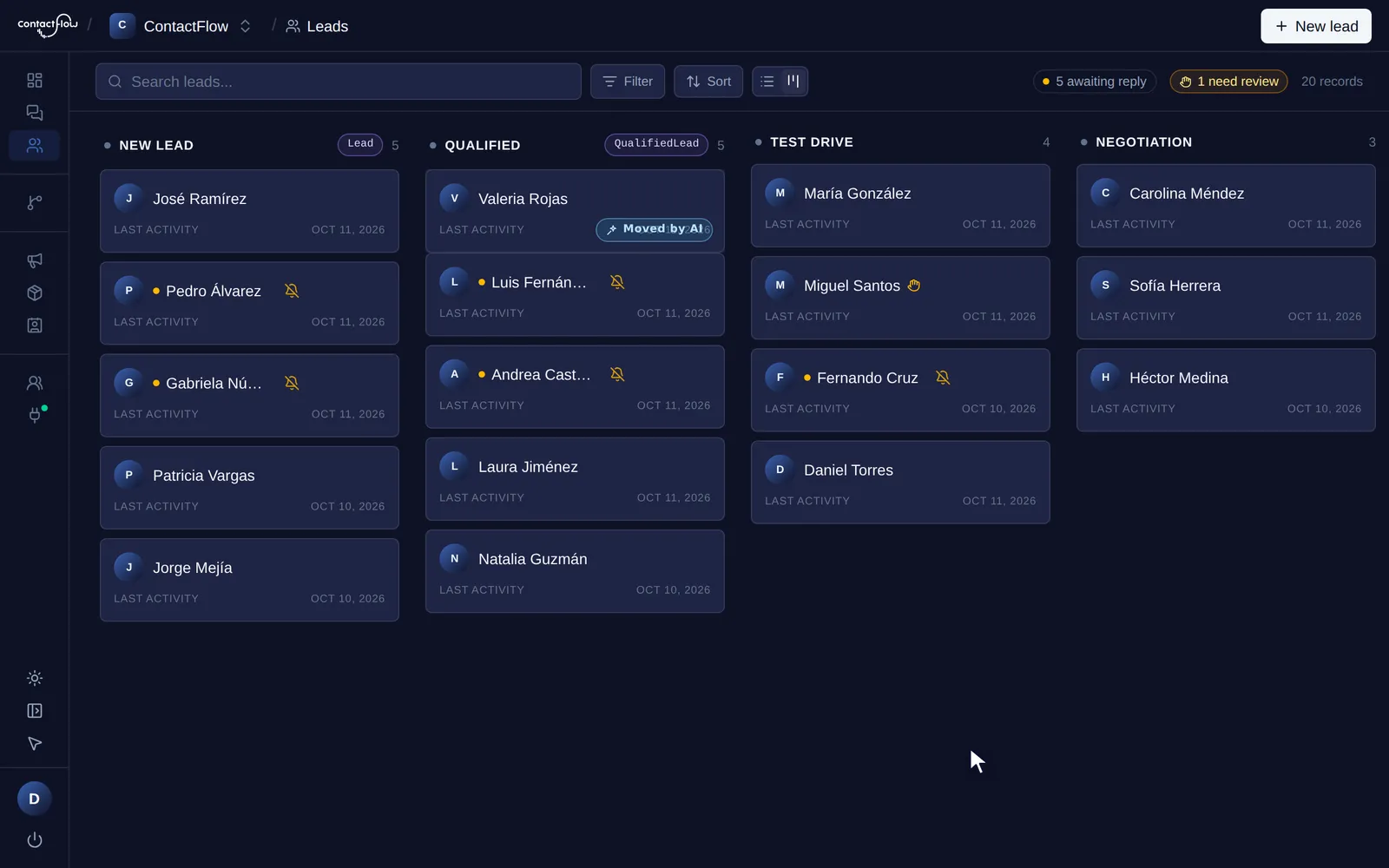The height and width of the screenshot is (868, 1389).
Task: Click the ContactFlow logo
Action: coord(48,25)
